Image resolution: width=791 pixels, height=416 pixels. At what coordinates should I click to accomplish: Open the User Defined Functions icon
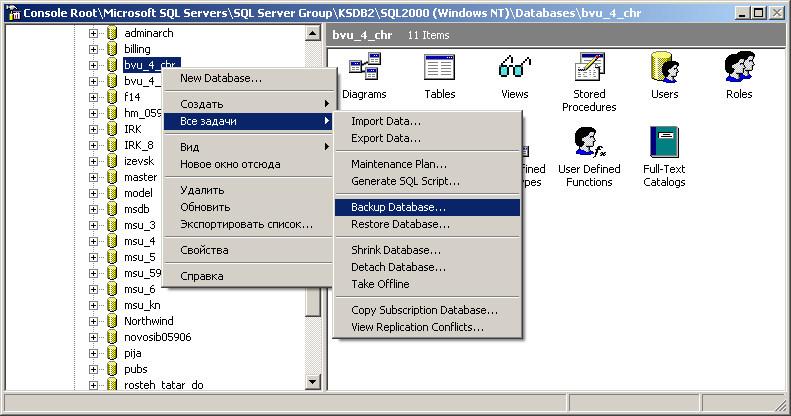pos(589,142)
